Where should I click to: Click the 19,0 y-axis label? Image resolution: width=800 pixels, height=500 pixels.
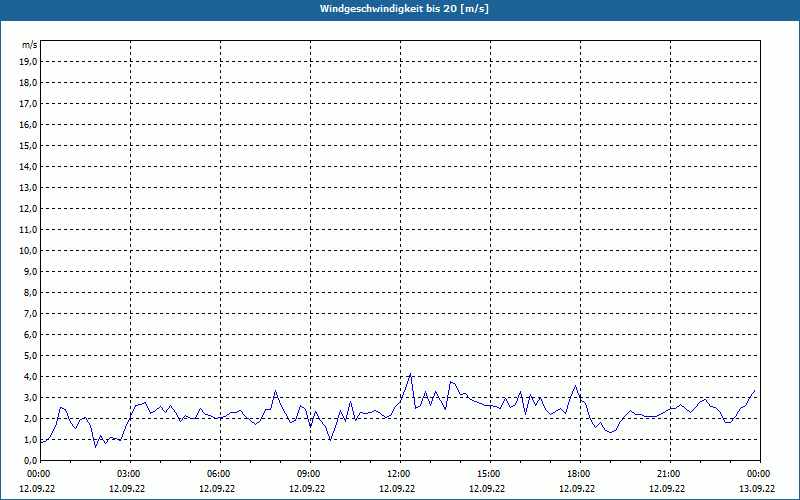click(29, 61)
